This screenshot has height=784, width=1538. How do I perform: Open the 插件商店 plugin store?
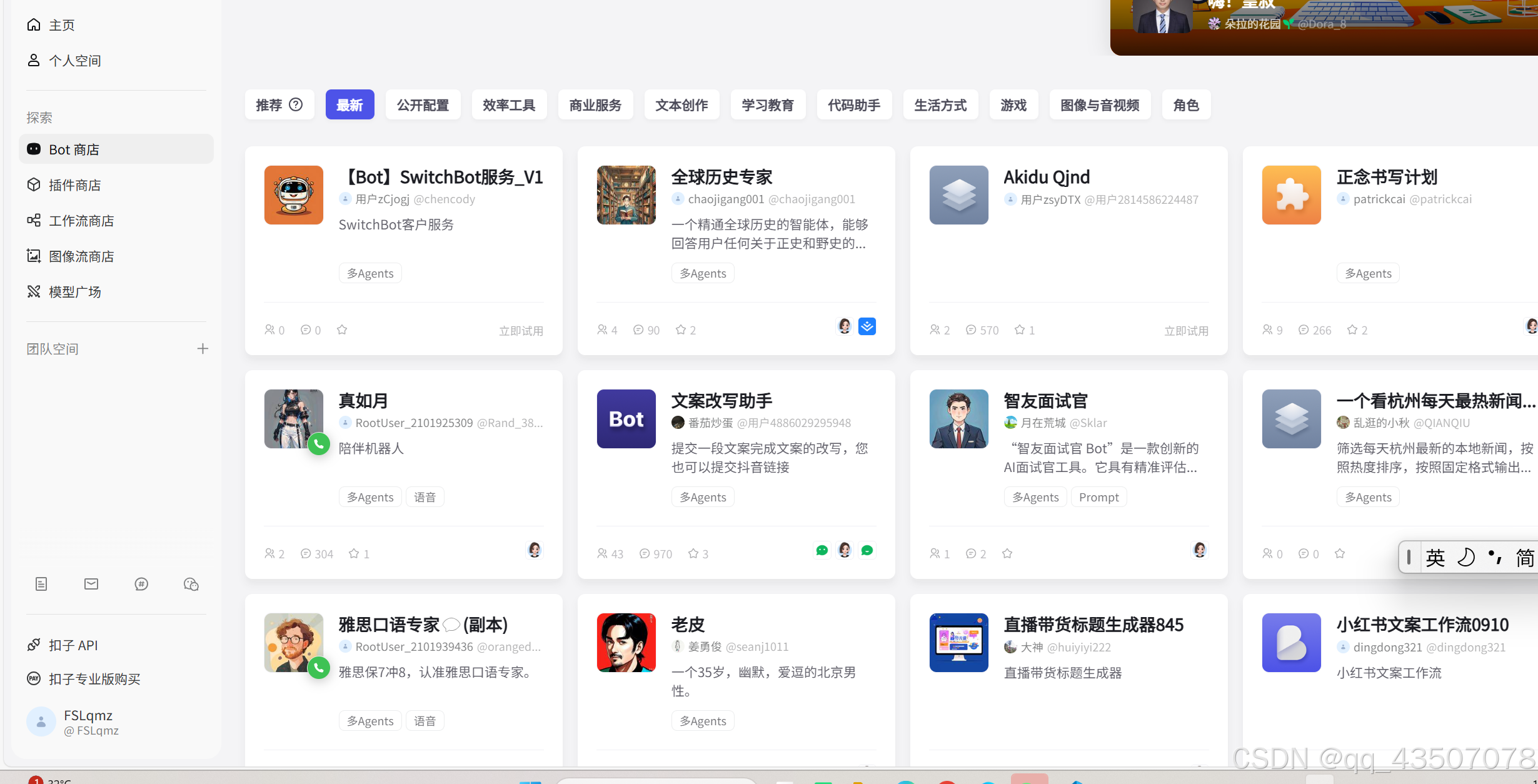[x=74, y=185]
